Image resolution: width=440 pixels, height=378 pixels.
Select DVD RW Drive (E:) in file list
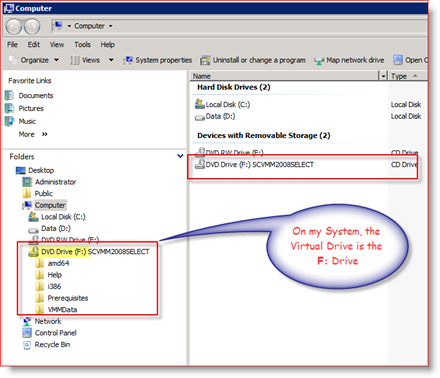[x=234, y=152]
